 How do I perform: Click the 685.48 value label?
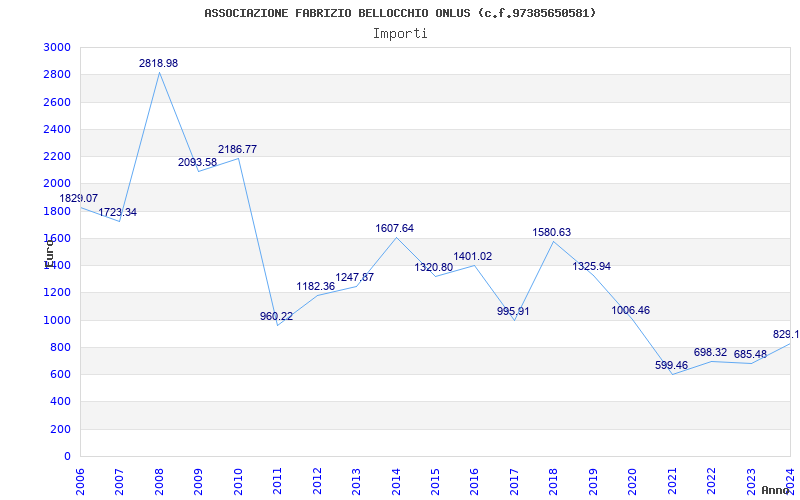tap(750, 354)
